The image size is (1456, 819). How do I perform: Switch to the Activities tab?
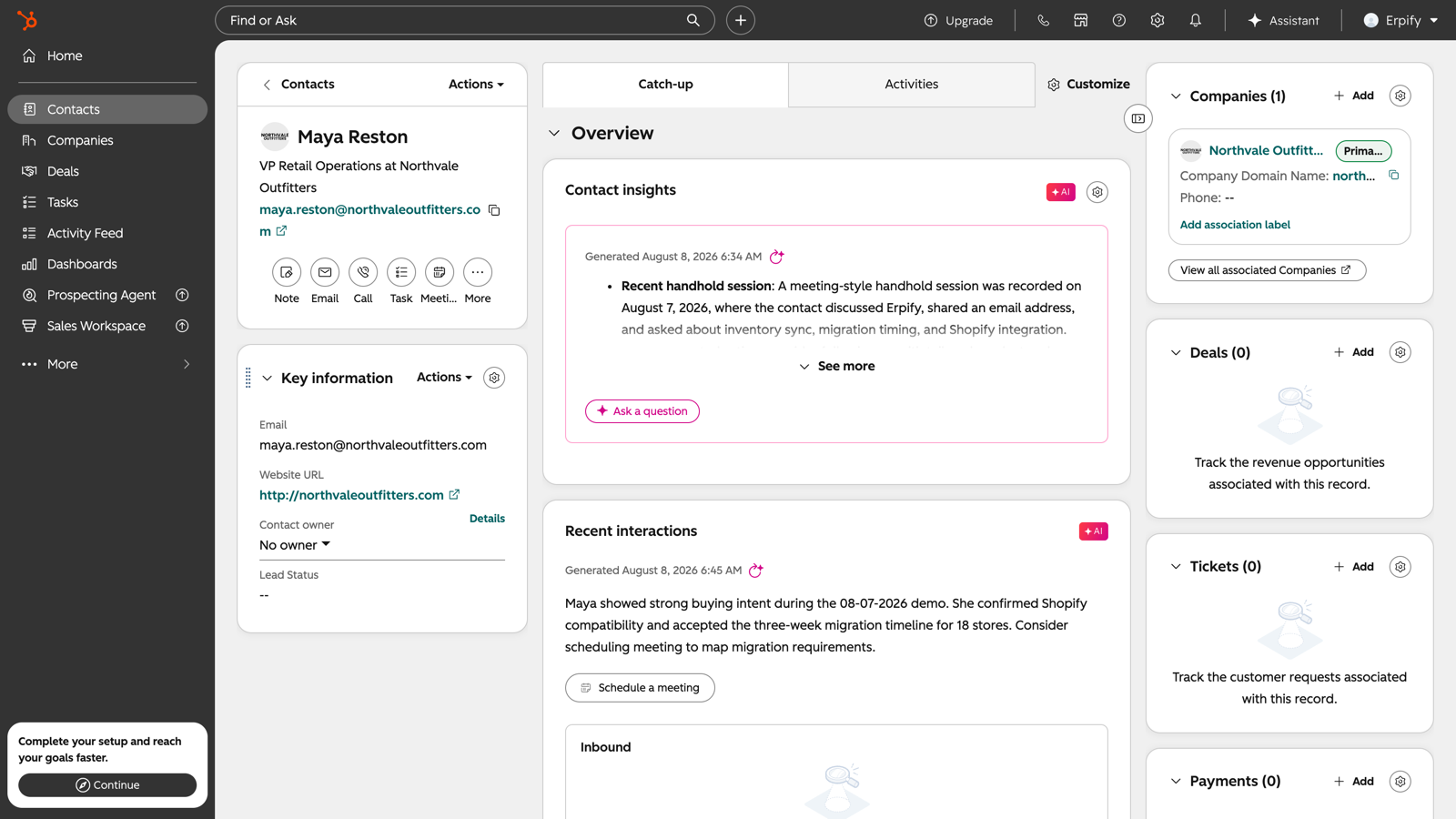click(912, 84)
